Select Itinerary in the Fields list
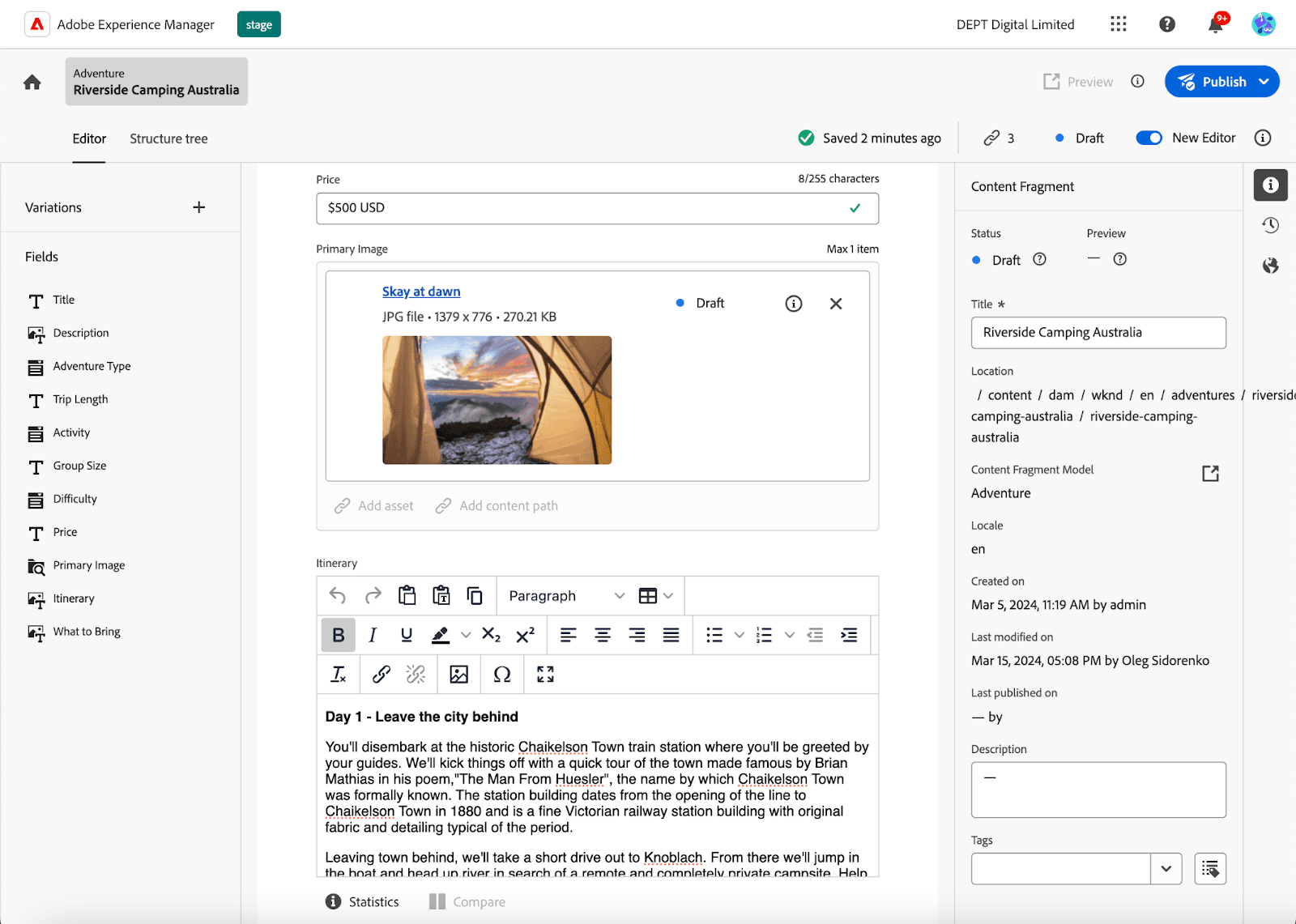The width and height of the screenshot is (1296, 924). 74,598
